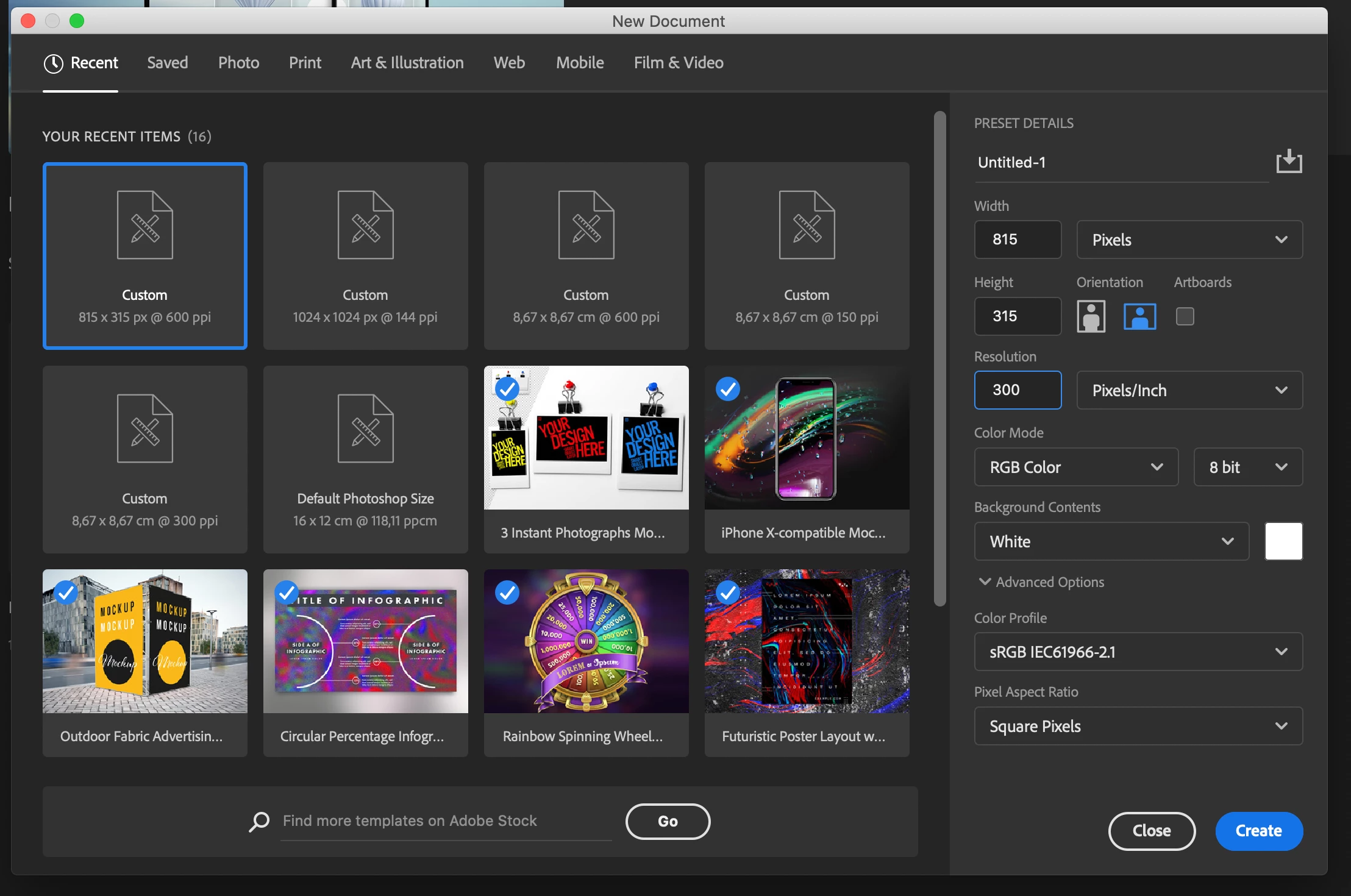This screenshot has width=1351, height=896.
Task: Toggle checkmark on iPhone X-compatible mockup
Action: [728, 389]
